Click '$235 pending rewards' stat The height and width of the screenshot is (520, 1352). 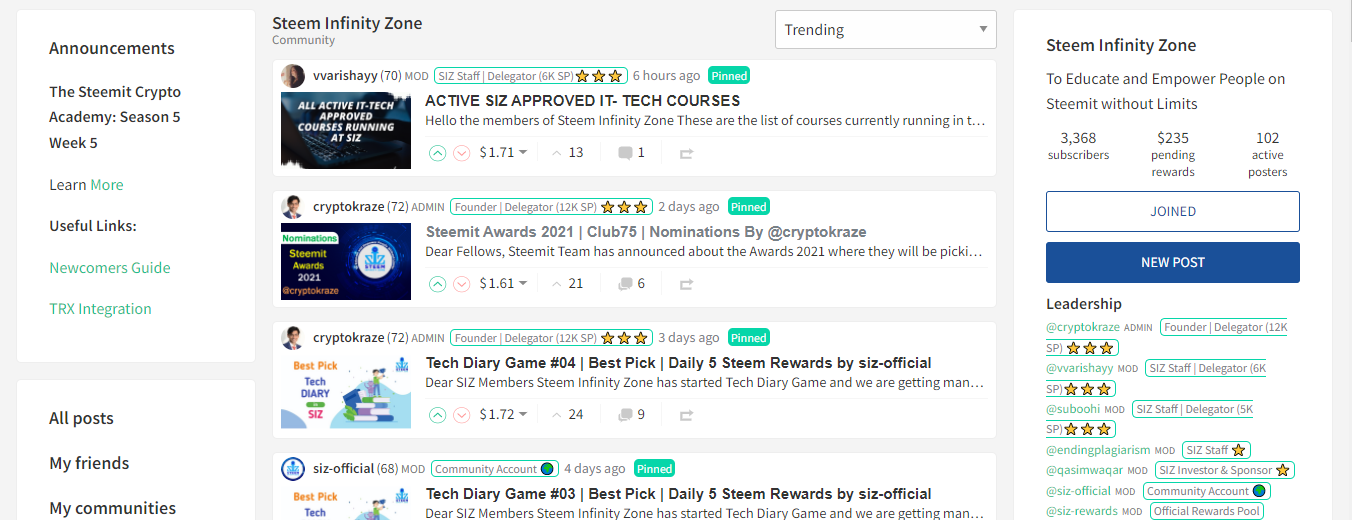[x=1172, y=155]
